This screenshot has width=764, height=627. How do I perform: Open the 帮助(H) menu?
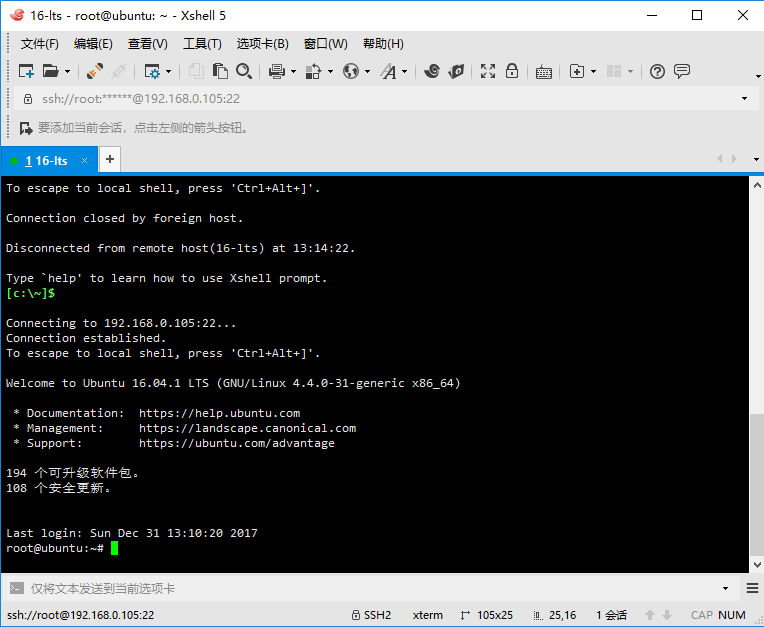383,44
